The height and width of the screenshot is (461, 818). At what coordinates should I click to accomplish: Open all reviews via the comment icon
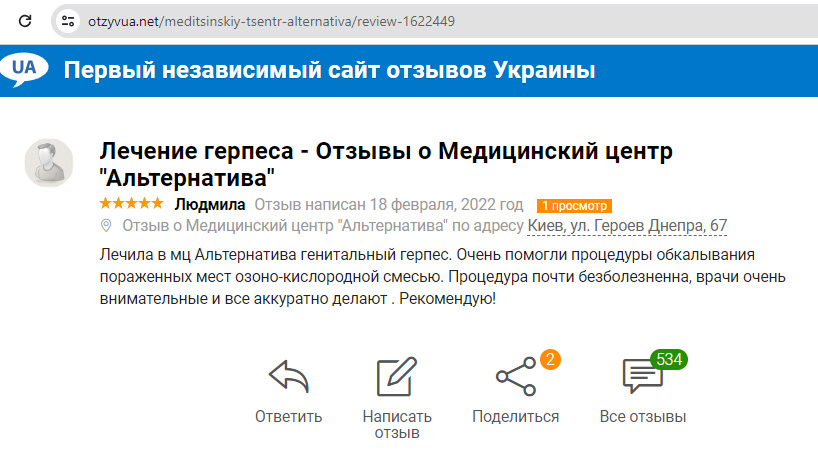click(x=641, y=377)
